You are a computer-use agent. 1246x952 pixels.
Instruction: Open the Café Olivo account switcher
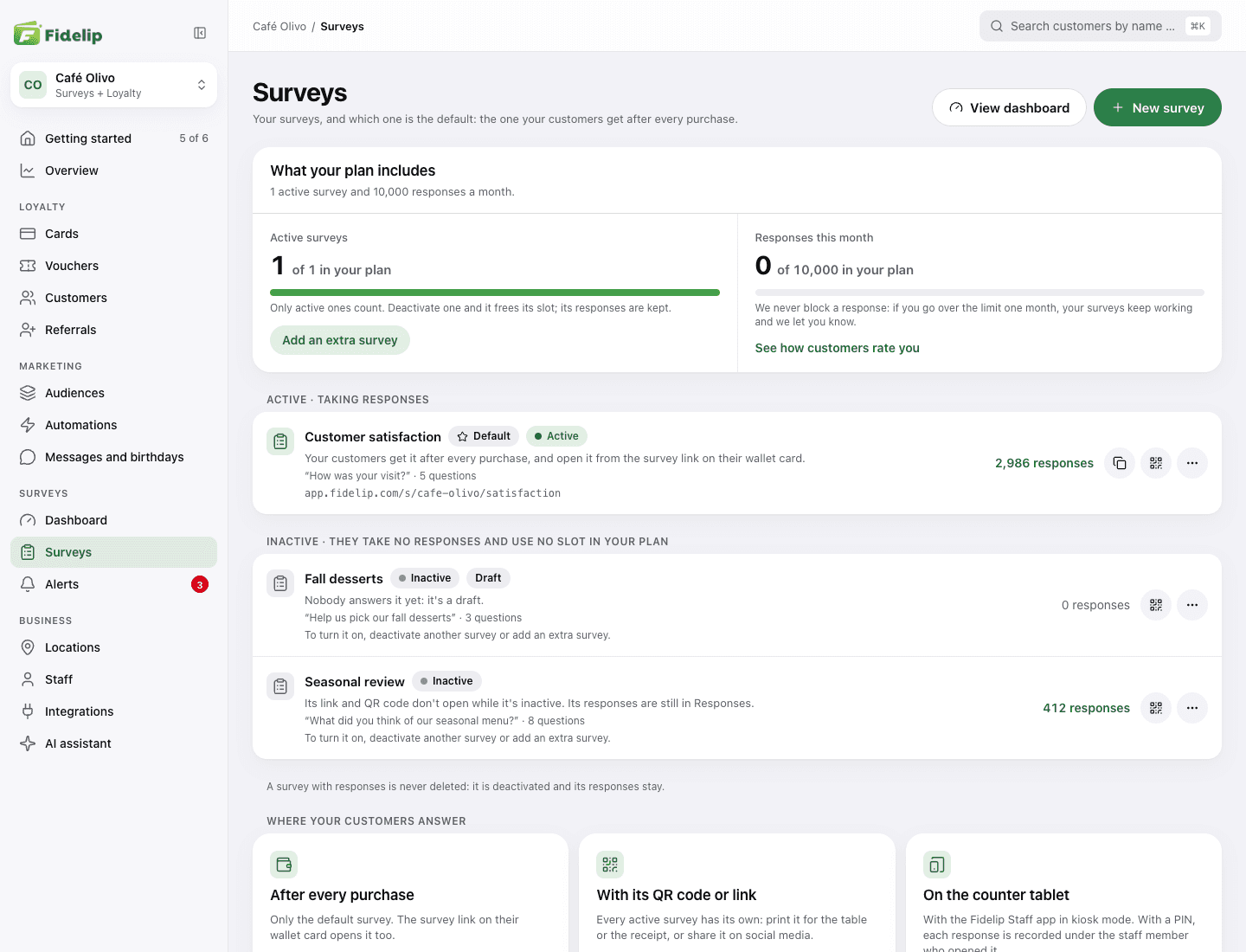(x=113, y=85)
